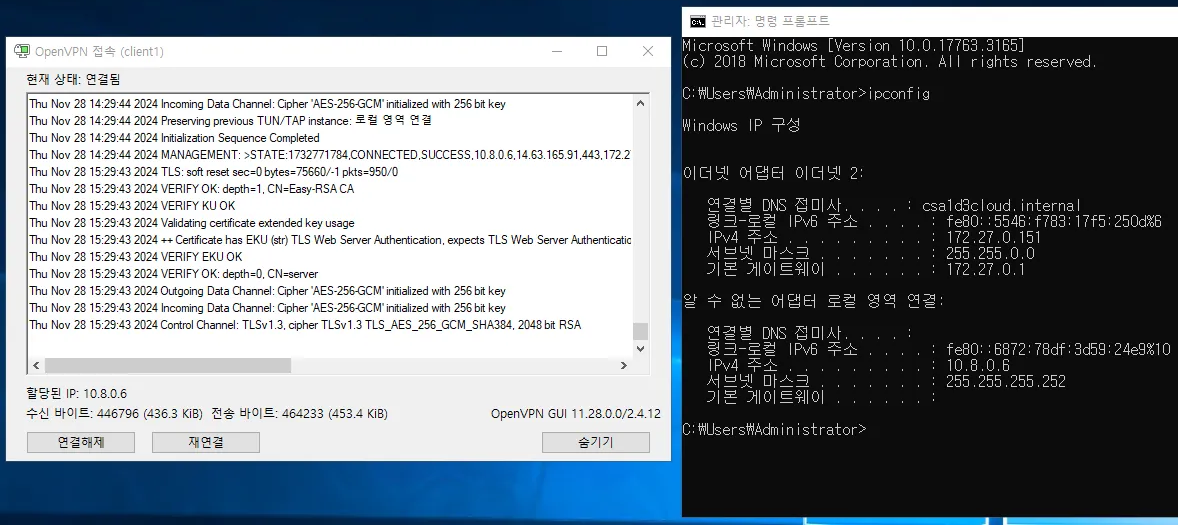Click the final C:\Users\Administrator> prompt line
The height and width of the screenshot is (525, 1178).
(774, 430)
